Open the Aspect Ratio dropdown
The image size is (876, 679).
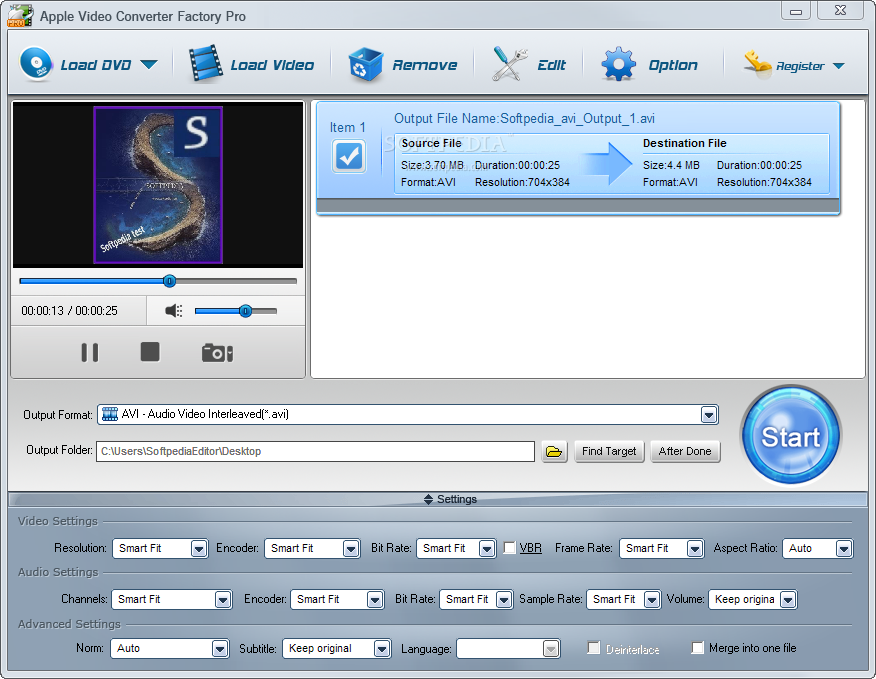[843, 548]
